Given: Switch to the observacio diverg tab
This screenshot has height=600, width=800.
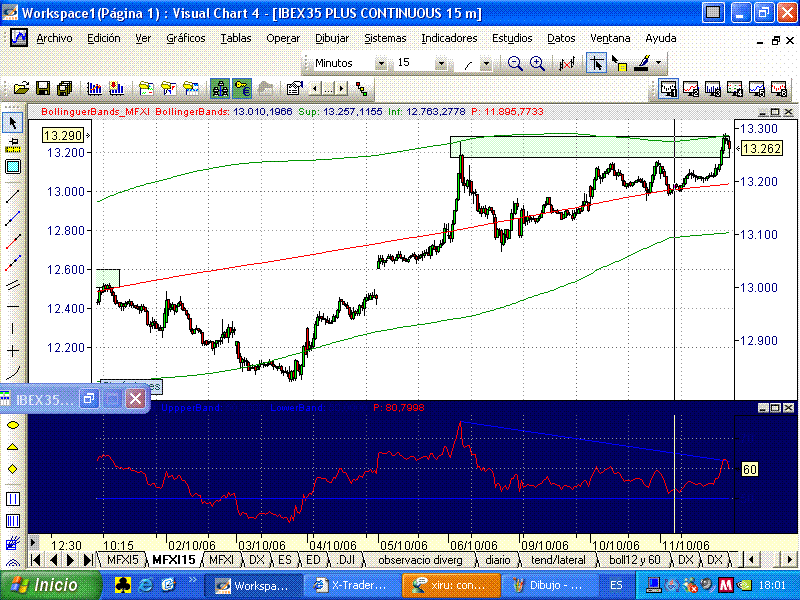Looking at the screenshot, I should (420, 560).
